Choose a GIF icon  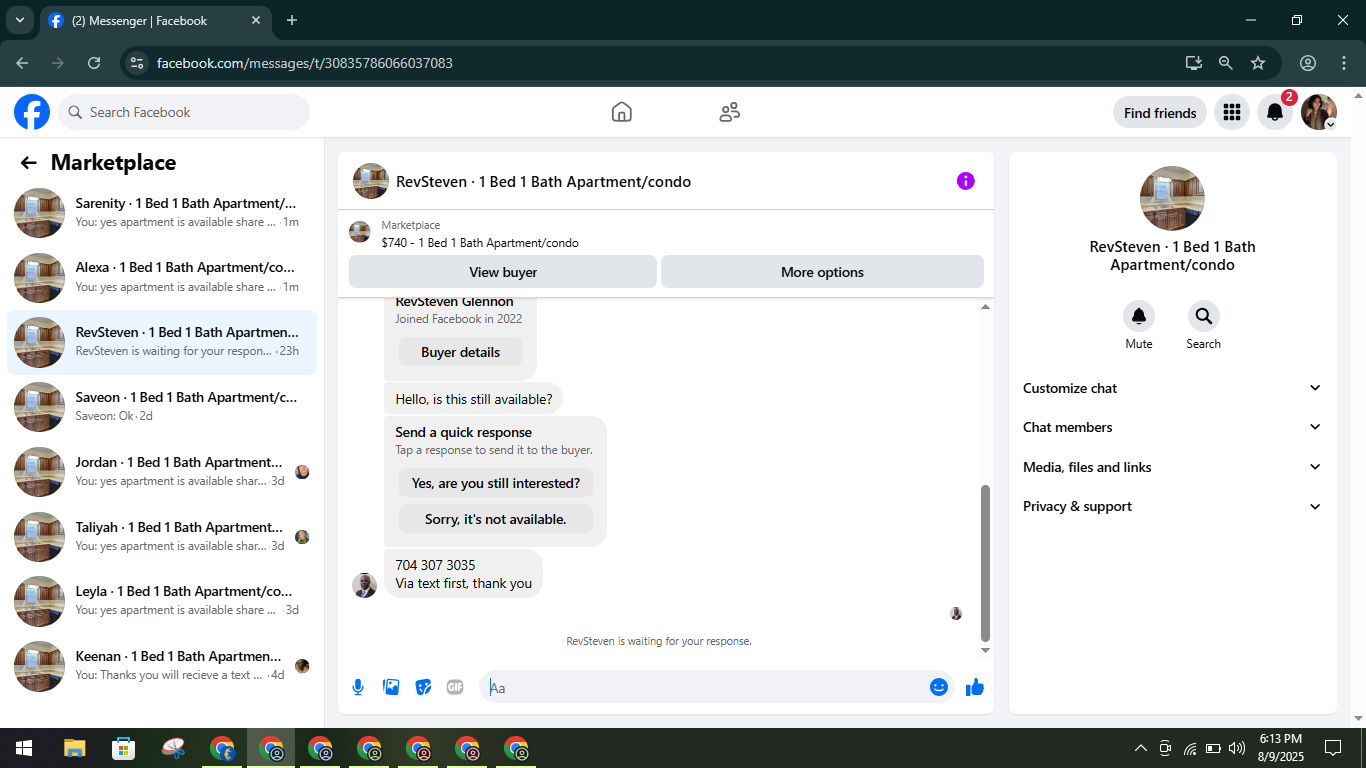point(455,687)
